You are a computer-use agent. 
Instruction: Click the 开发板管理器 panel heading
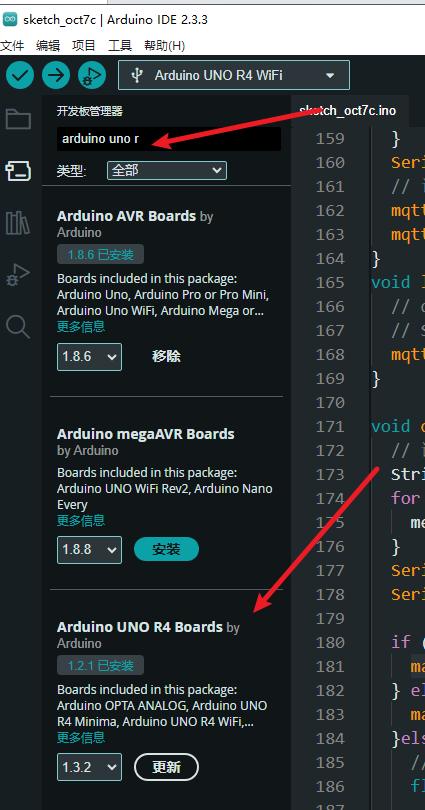pos(90,111)
